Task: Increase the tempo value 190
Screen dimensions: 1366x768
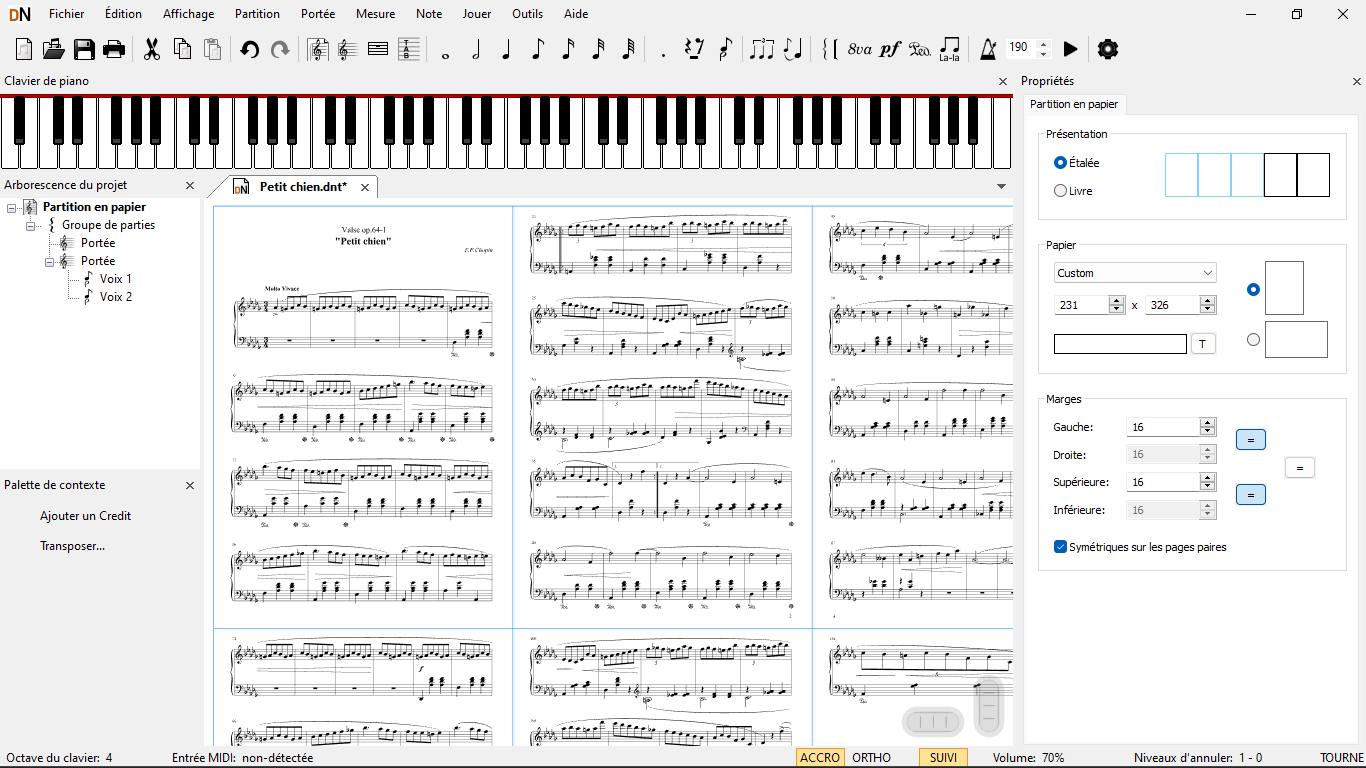Action: (1044, 43)
